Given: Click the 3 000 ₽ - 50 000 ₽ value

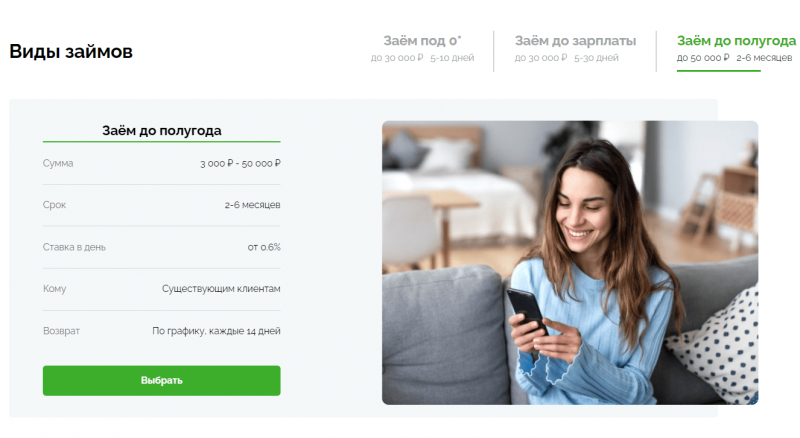Looking at the screenshot, I should tap(240, 163).
